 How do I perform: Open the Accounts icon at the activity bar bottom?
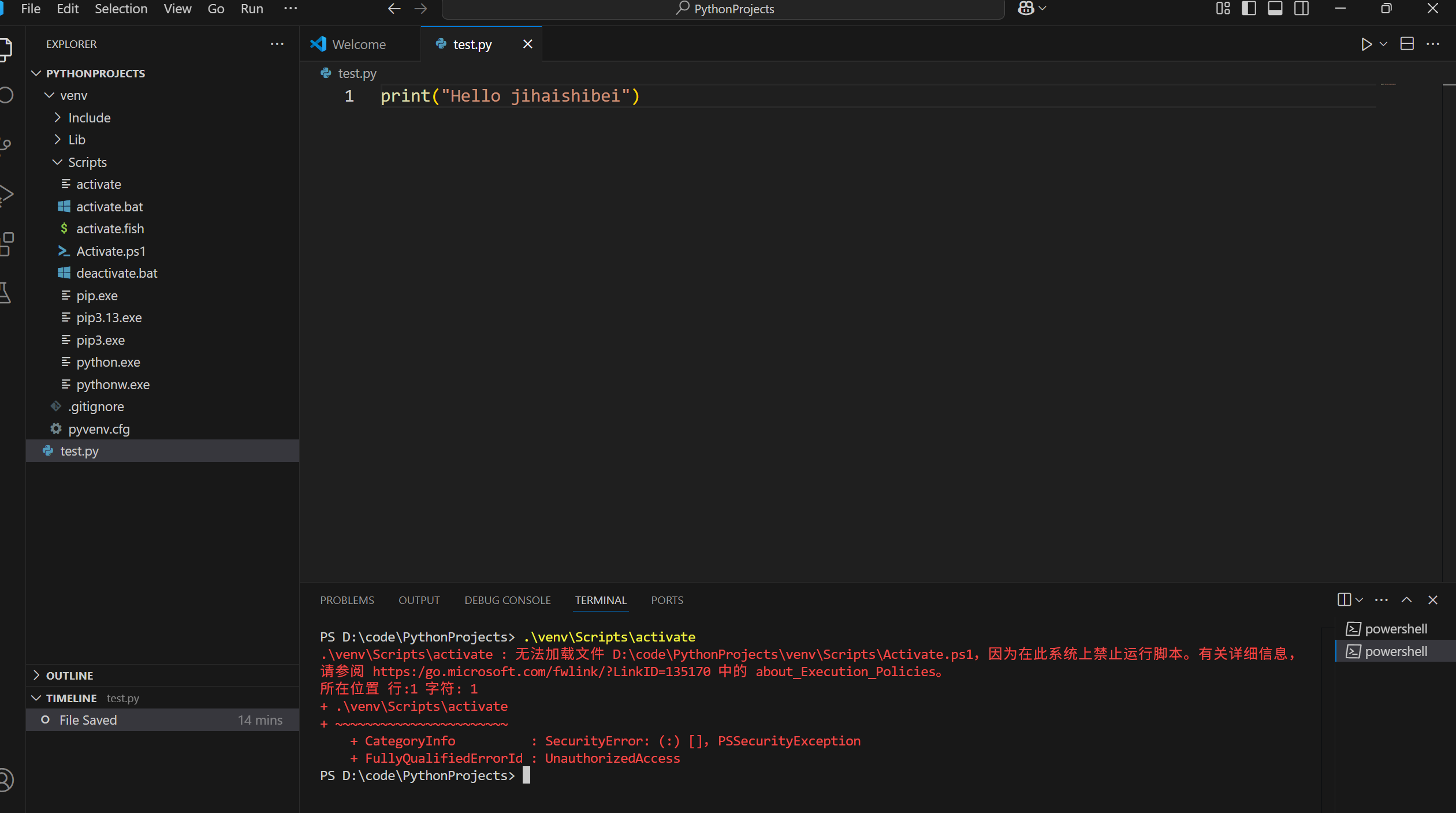click(6, 780)
